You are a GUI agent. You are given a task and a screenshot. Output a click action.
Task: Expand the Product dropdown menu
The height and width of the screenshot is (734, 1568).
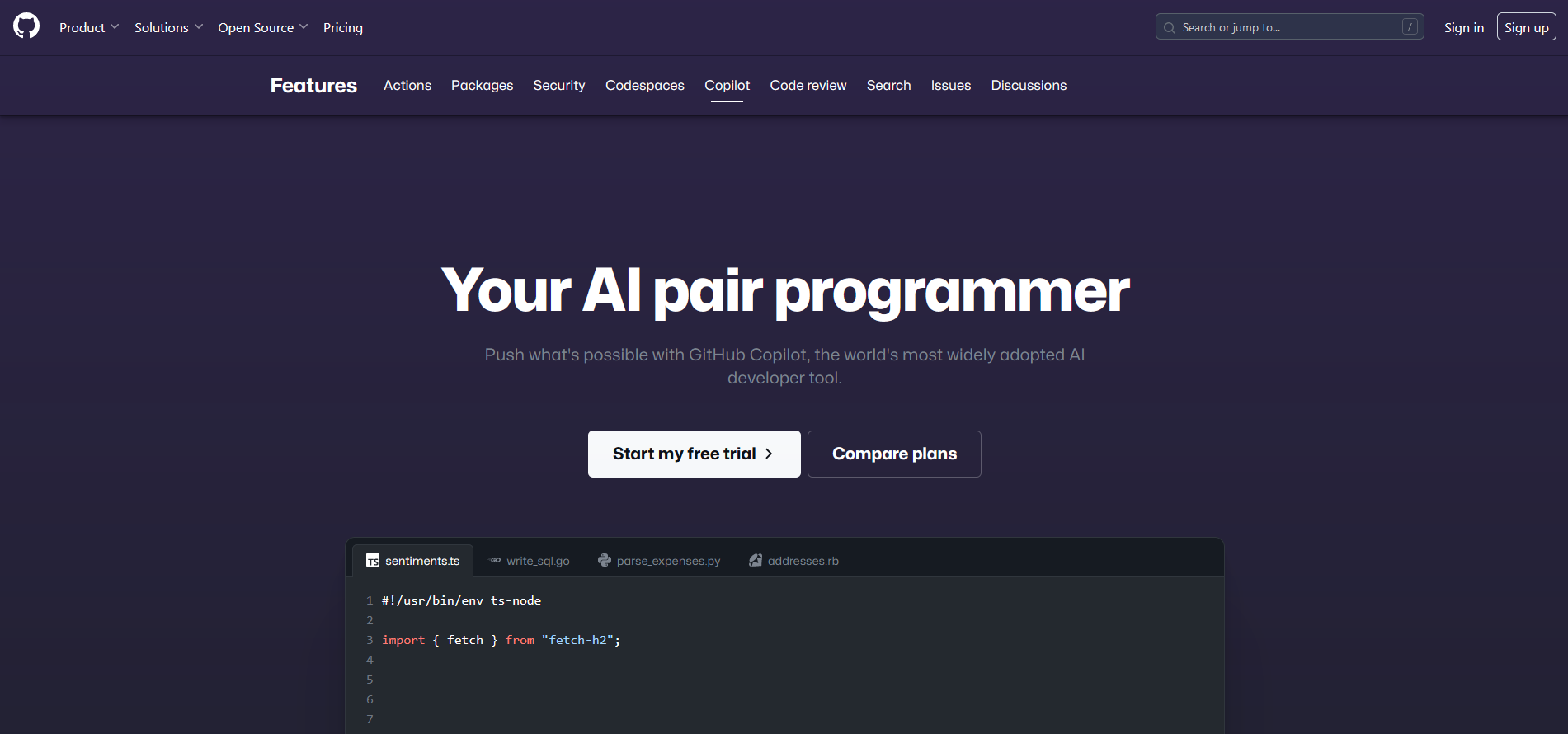(x=89, y=27)
